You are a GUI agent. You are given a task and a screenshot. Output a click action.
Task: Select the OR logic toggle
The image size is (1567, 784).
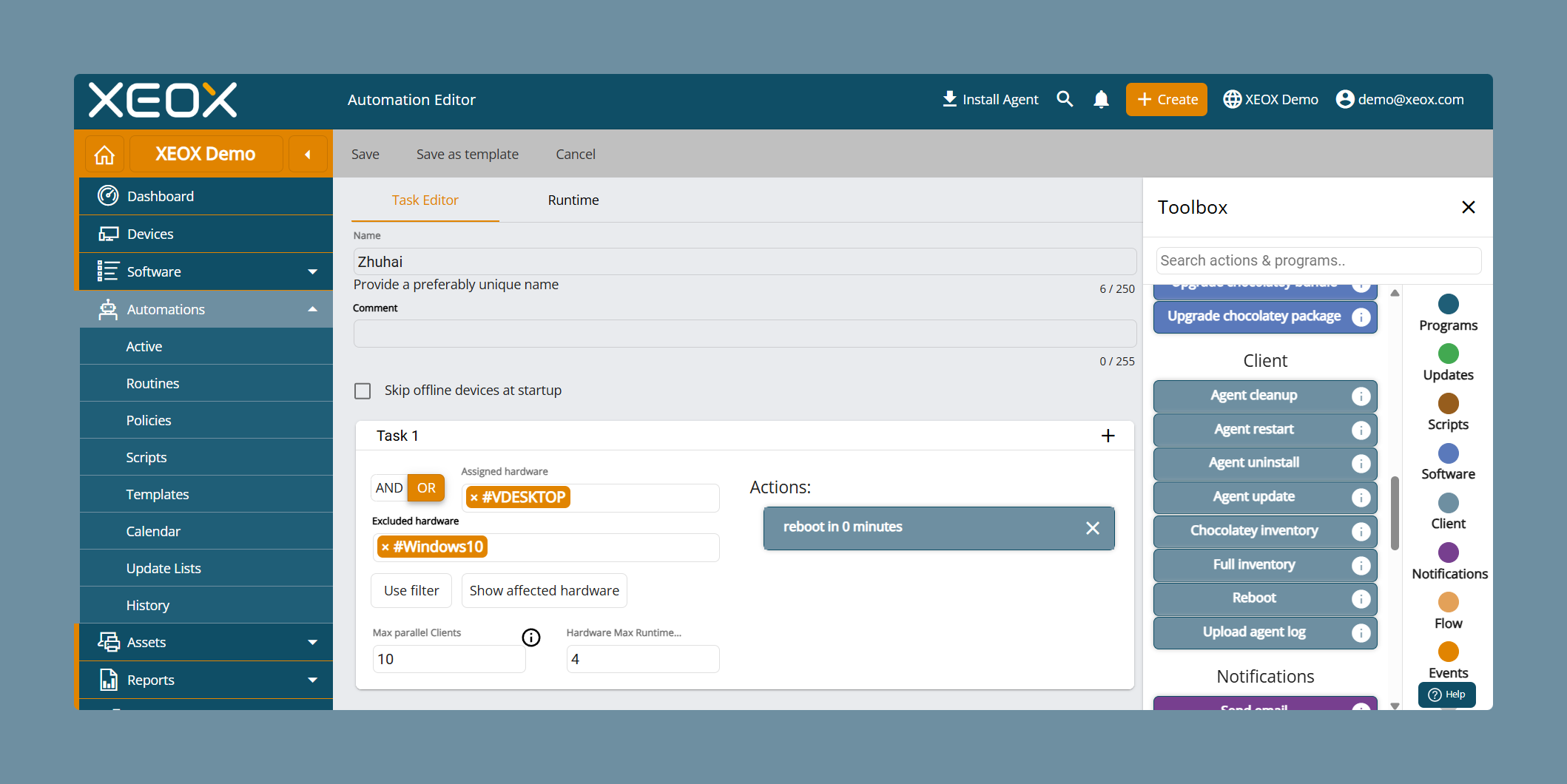point(426,488)
